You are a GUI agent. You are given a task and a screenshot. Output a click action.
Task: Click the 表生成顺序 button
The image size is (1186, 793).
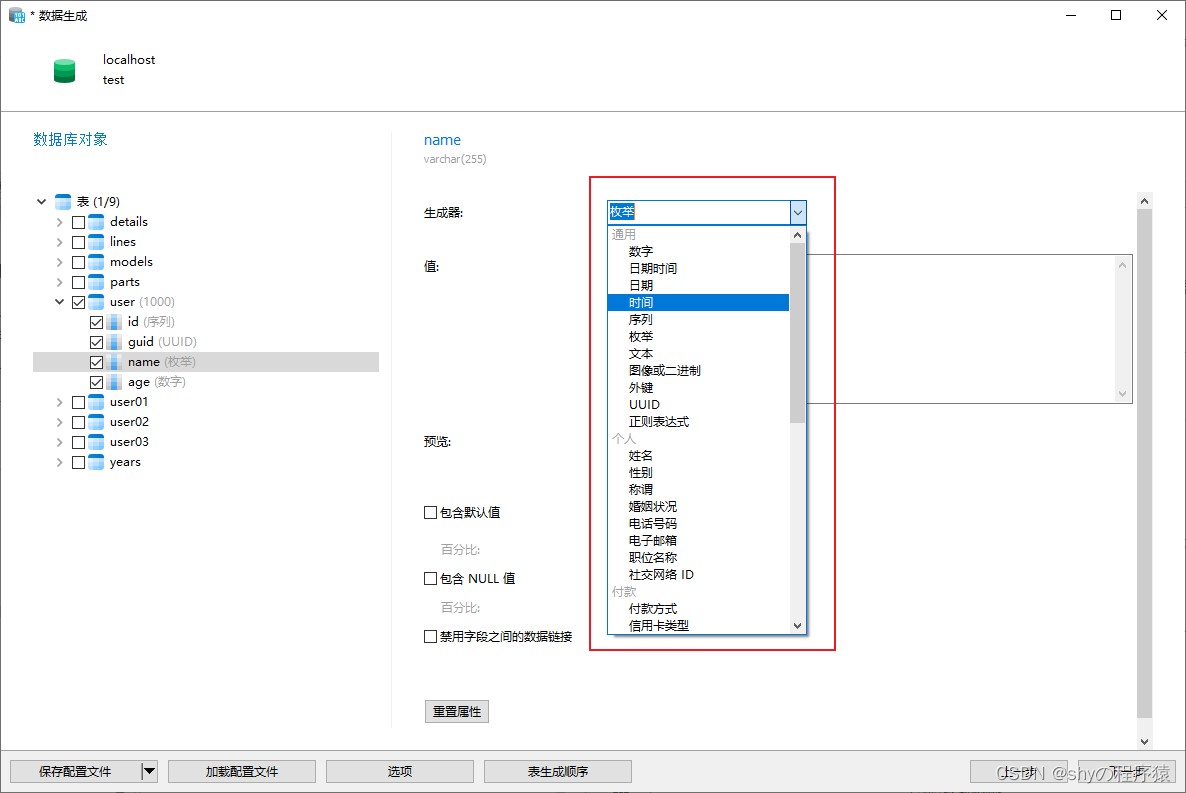coord(558,771)
